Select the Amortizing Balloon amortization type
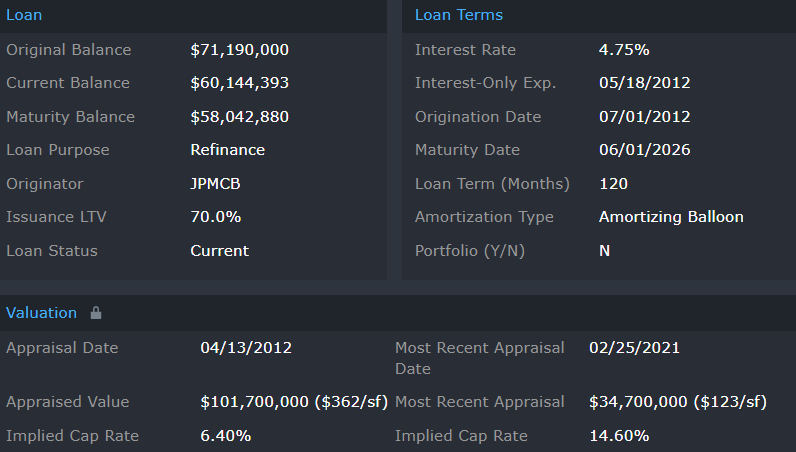 (671, 217)
